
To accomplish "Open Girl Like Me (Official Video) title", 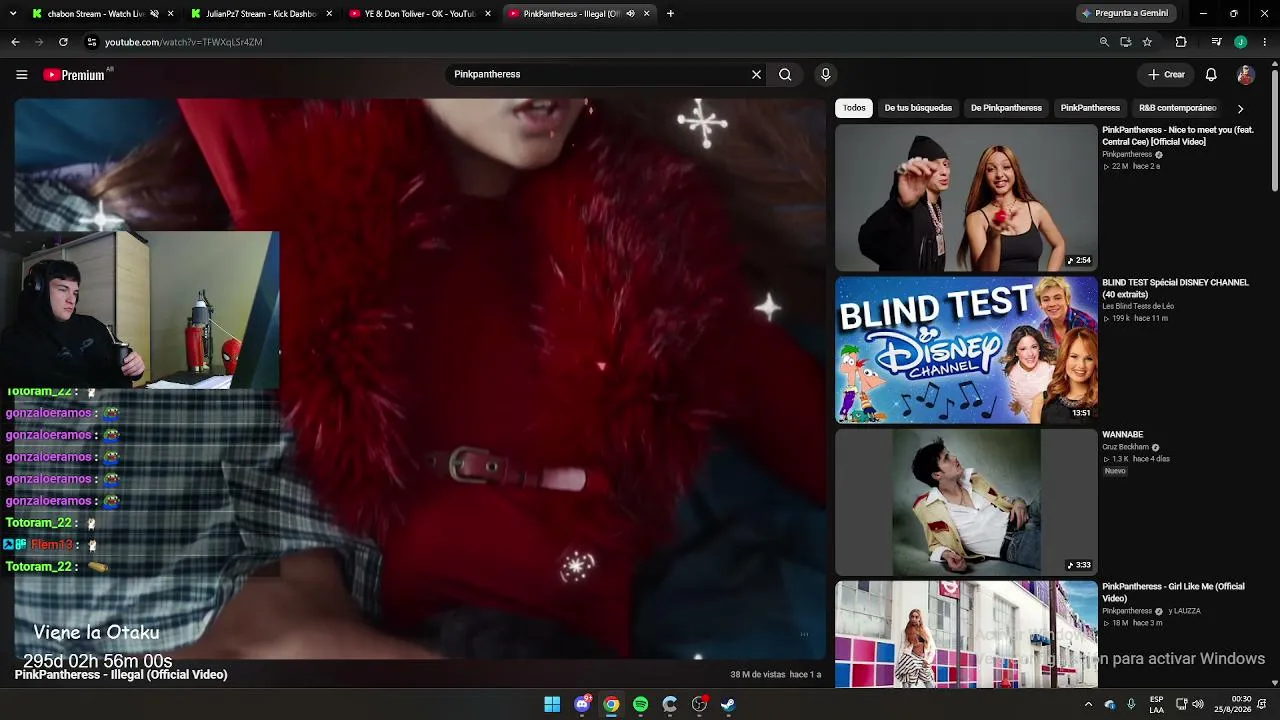I will tap(1173, 592).
